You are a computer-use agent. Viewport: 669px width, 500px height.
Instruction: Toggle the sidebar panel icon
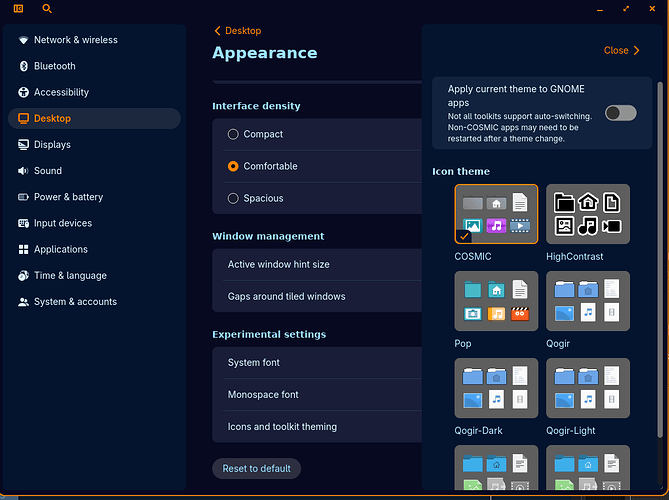(x=19, y=8)
